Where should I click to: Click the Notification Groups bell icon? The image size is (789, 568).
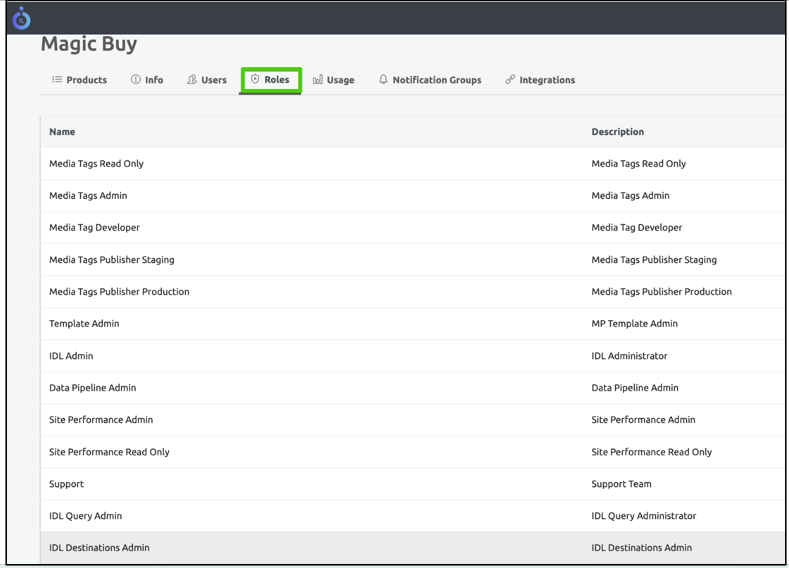click(x=383, y=80)
